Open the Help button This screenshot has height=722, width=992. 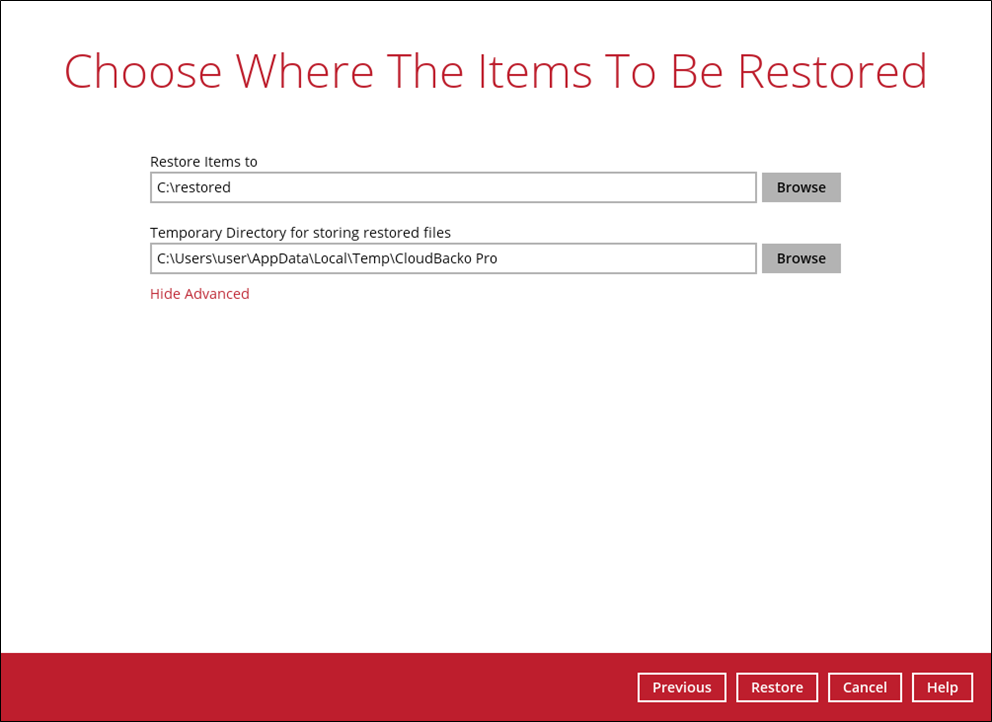tap(942, 687)
